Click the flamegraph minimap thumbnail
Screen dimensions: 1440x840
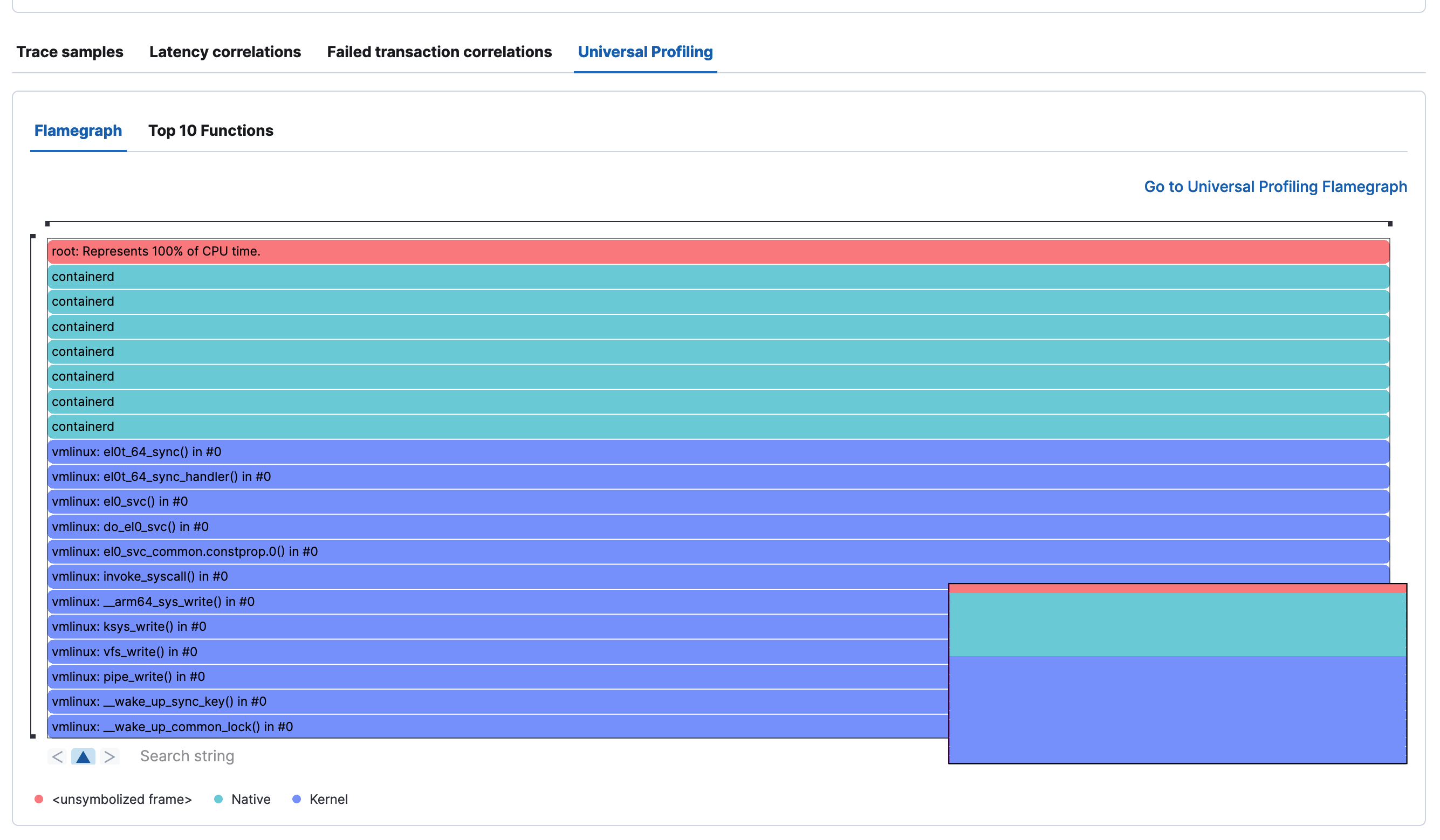click(1178, 674)
